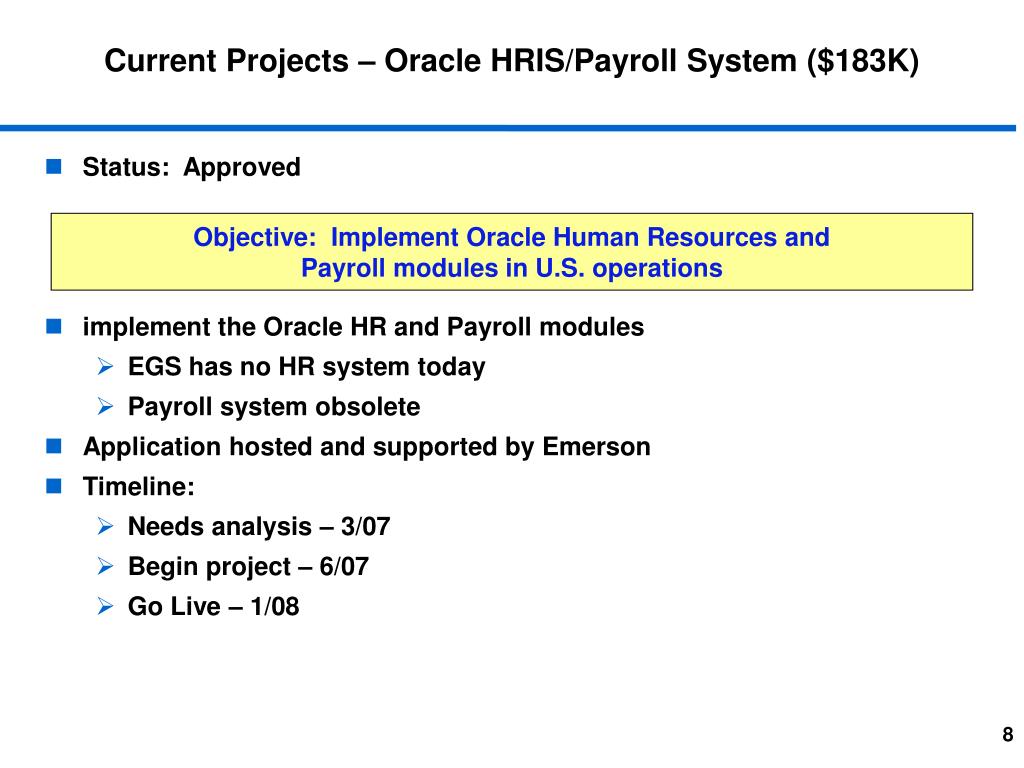Click 'Go Live – 1/08'
This screenshot has height=768, width=1024.
pos(214,607)
